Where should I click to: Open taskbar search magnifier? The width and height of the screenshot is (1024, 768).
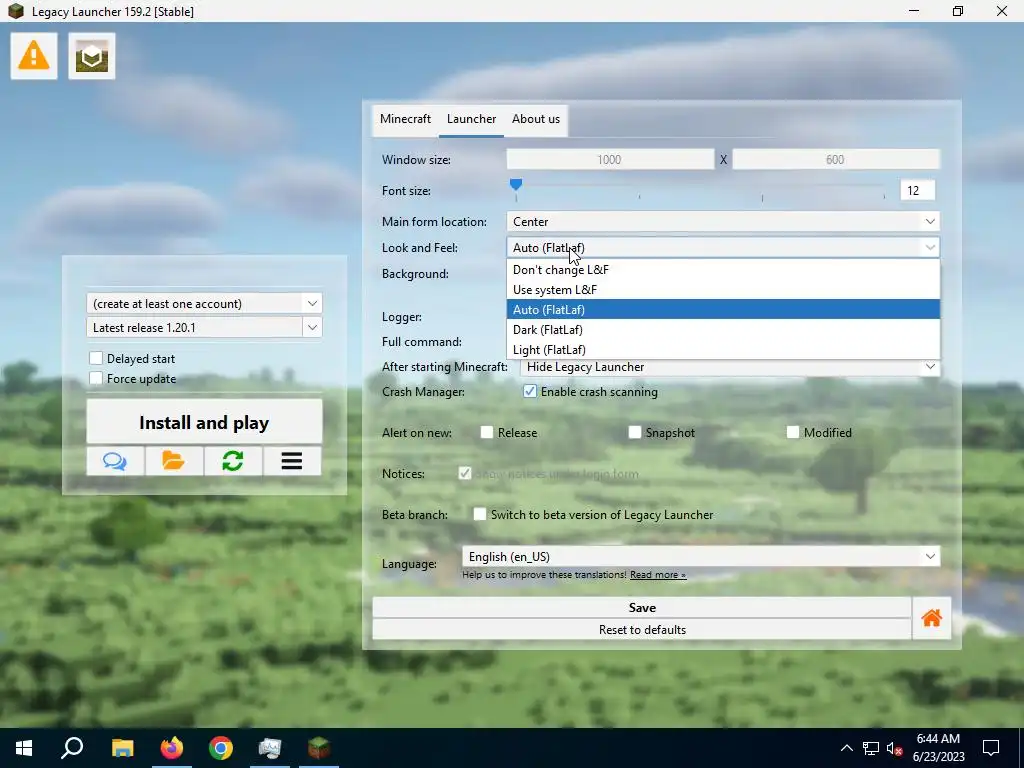tap(72, 748)
